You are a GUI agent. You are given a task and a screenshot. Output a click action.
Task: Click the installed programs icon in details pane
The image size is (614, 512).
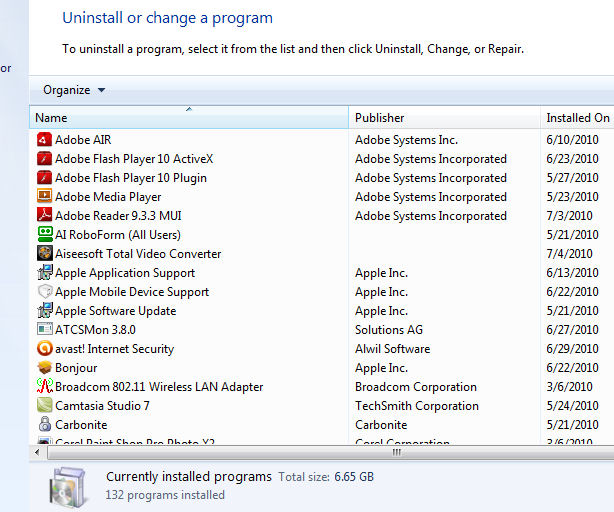pos(67,486)
